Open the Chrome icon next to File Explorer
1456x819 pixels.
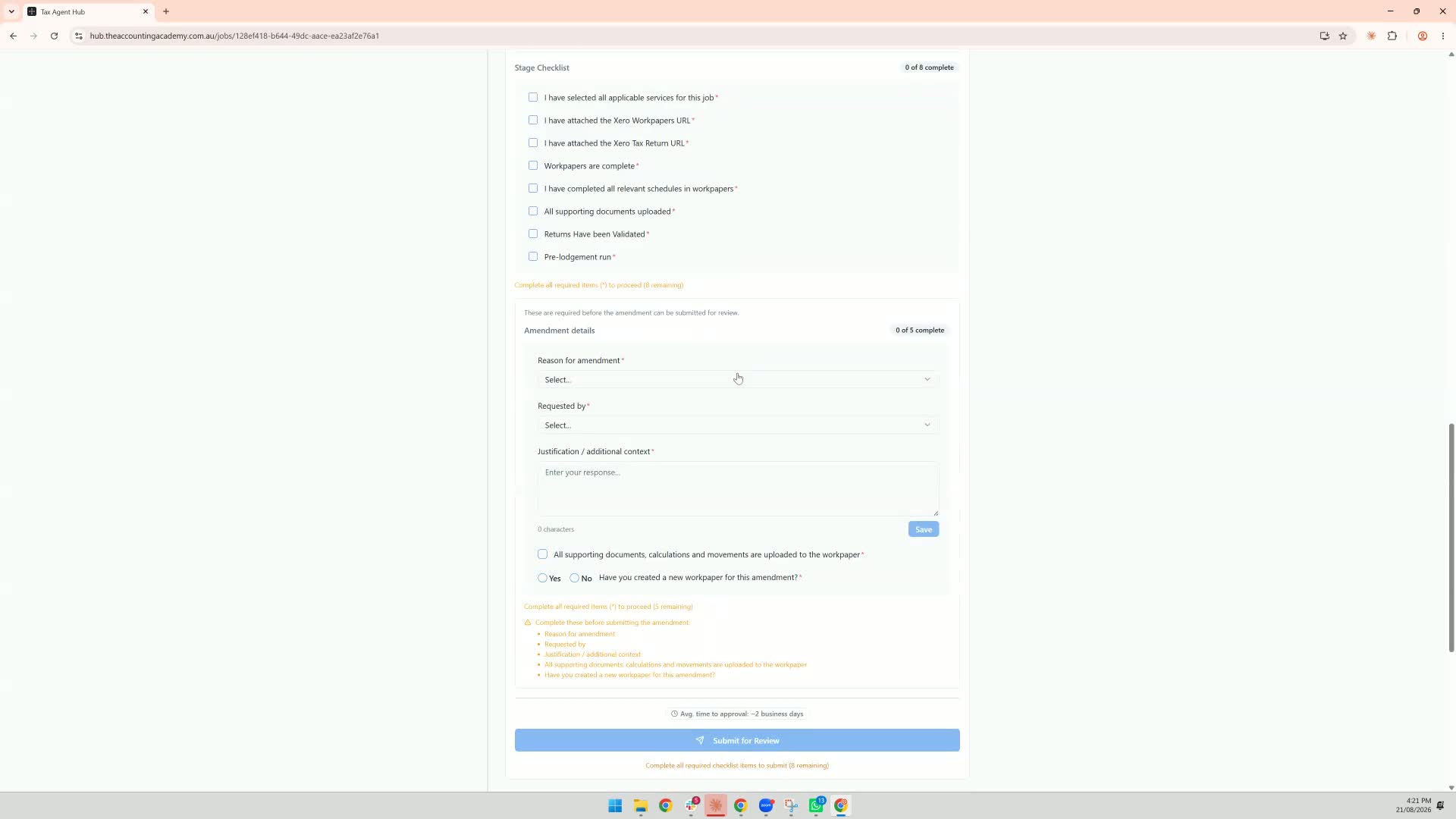point(666,805)
